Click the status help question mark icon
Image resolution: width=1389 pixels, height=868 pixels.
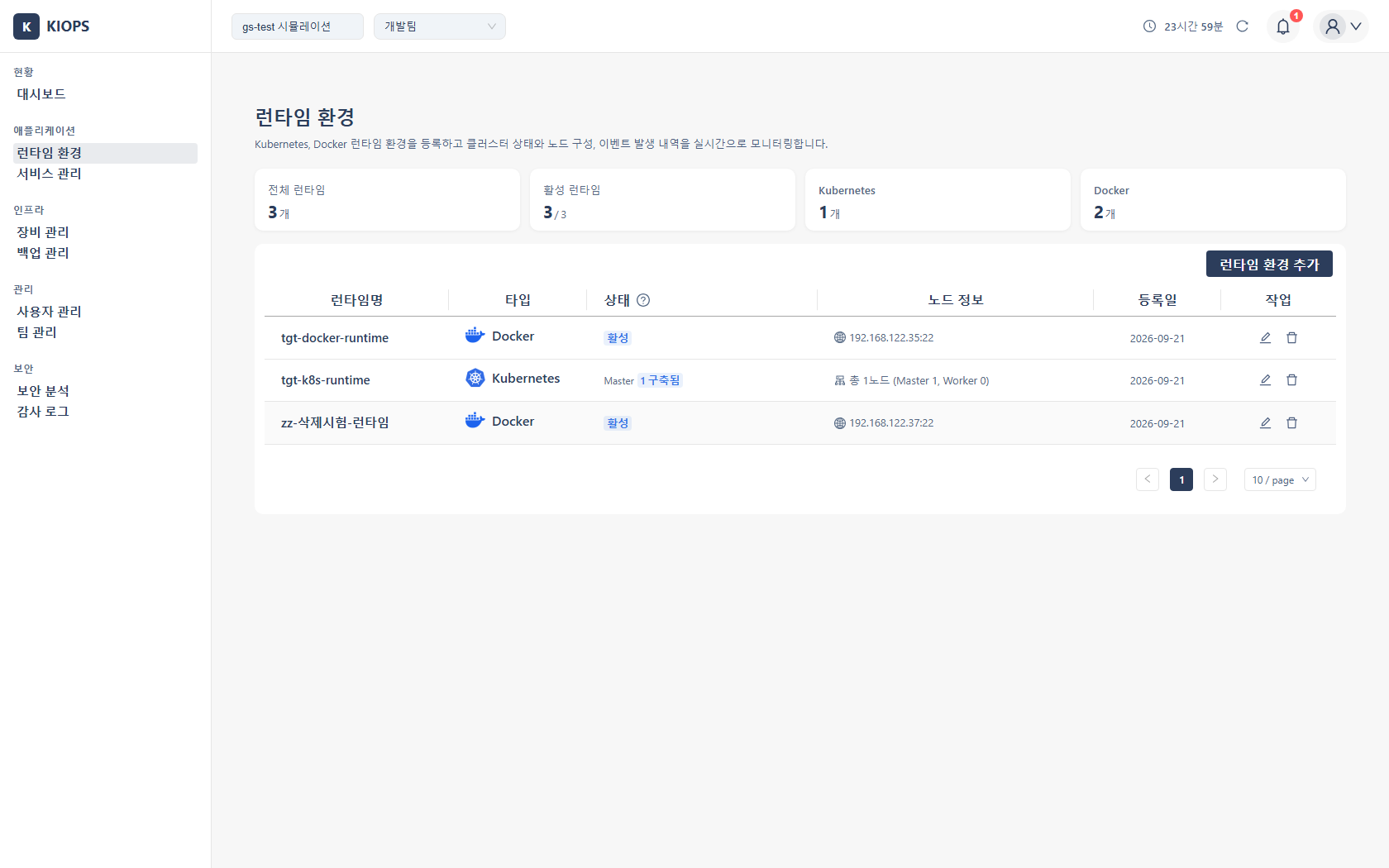pyautogui.click(x=643, y=300)
